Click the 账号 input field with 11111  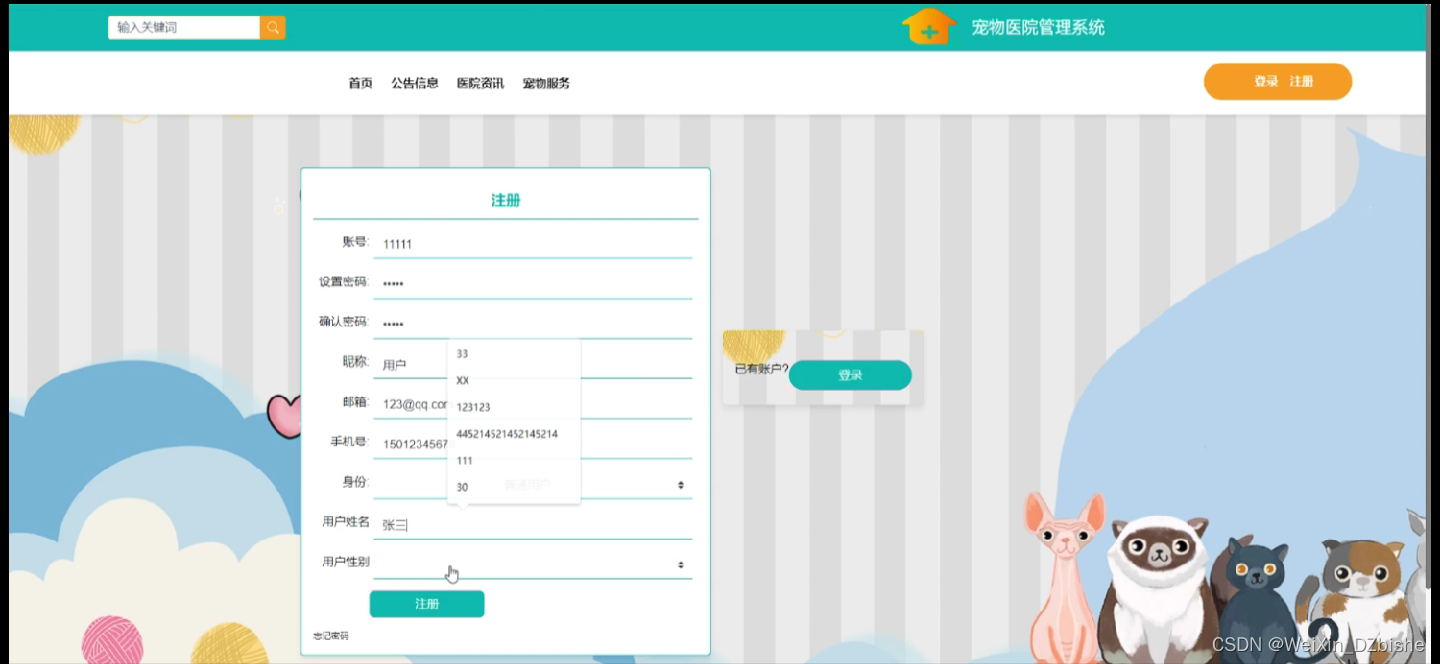pos(533,243)
